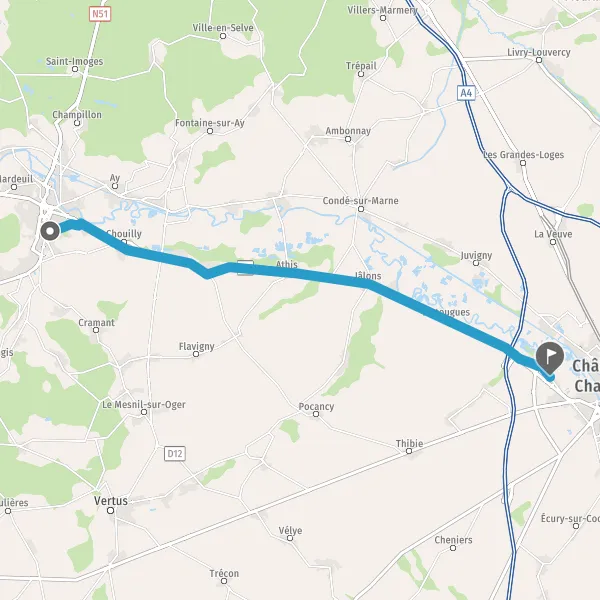
Task: Click the destination flag marker
Action: (x=549, y=358)
